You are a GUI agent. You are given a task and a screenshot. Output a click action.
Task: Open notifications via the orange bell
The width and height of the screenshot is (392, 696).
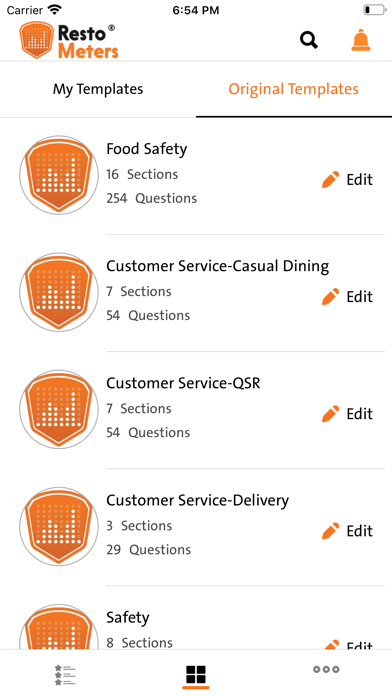360,40
